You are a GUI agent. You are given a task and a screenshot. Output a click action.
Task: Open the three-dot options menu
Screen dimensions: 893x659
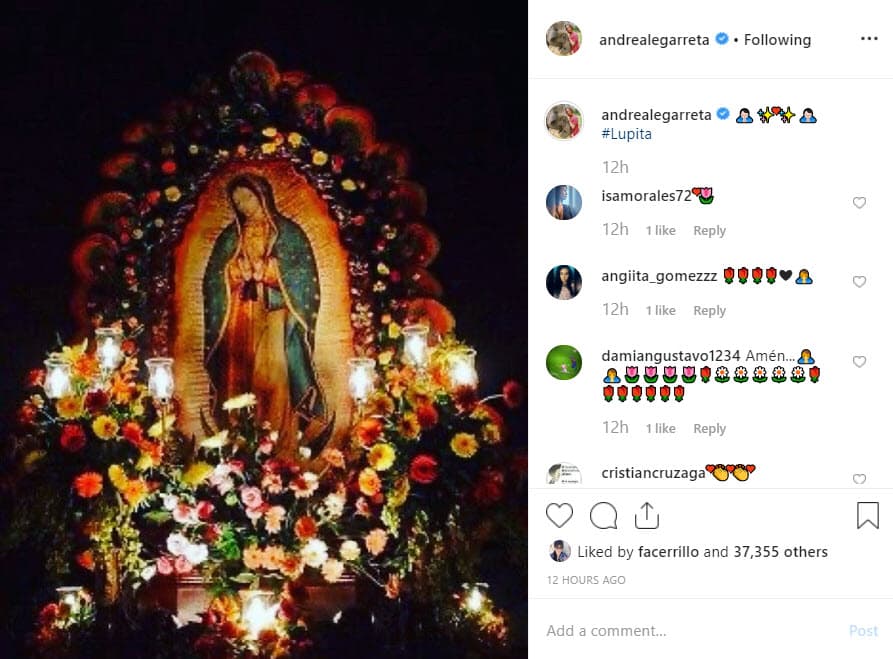(x=869, y=39)
